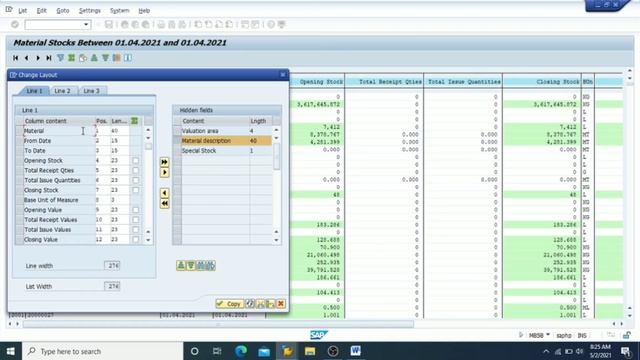Tick total checkbox for Total Receipt Values
640x360 pixels.
(135, 220)
